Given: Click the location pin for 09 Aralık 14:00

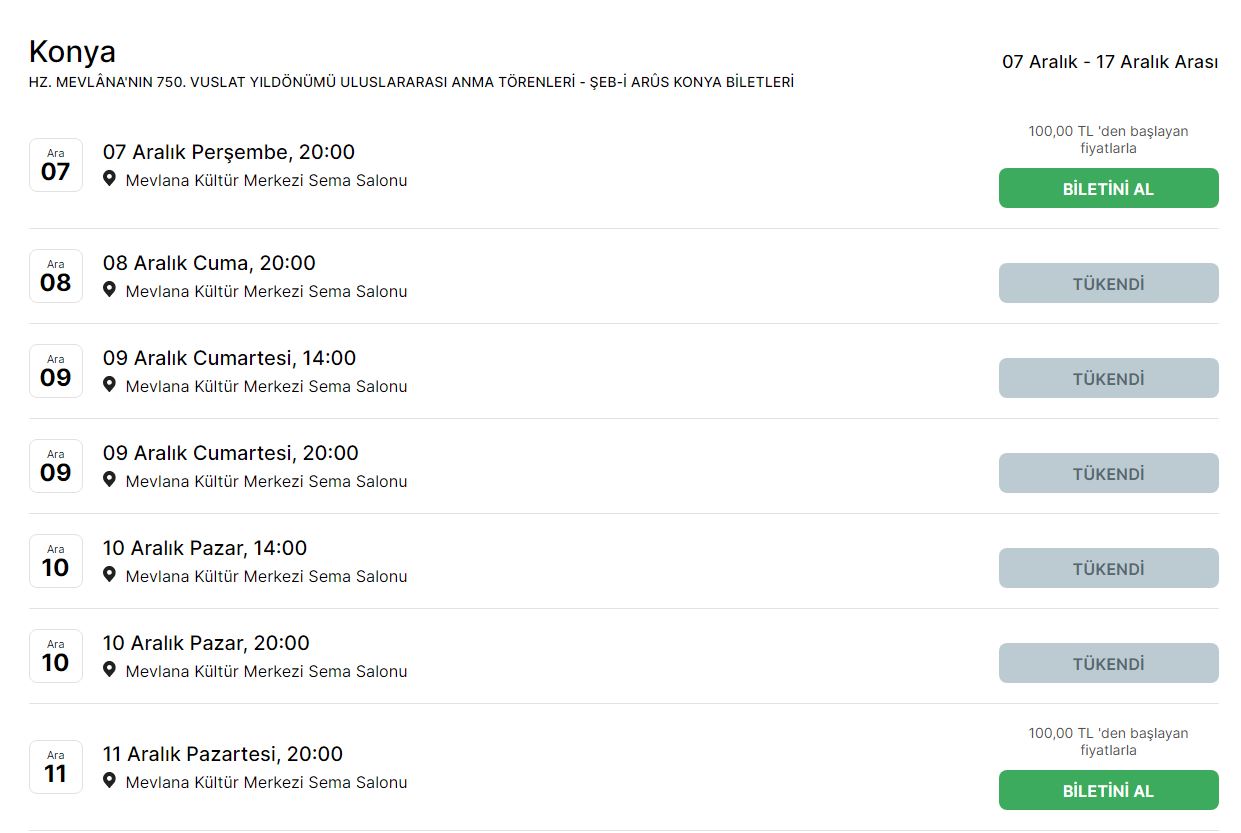Looking at the screenshot, I should (110, 385).
